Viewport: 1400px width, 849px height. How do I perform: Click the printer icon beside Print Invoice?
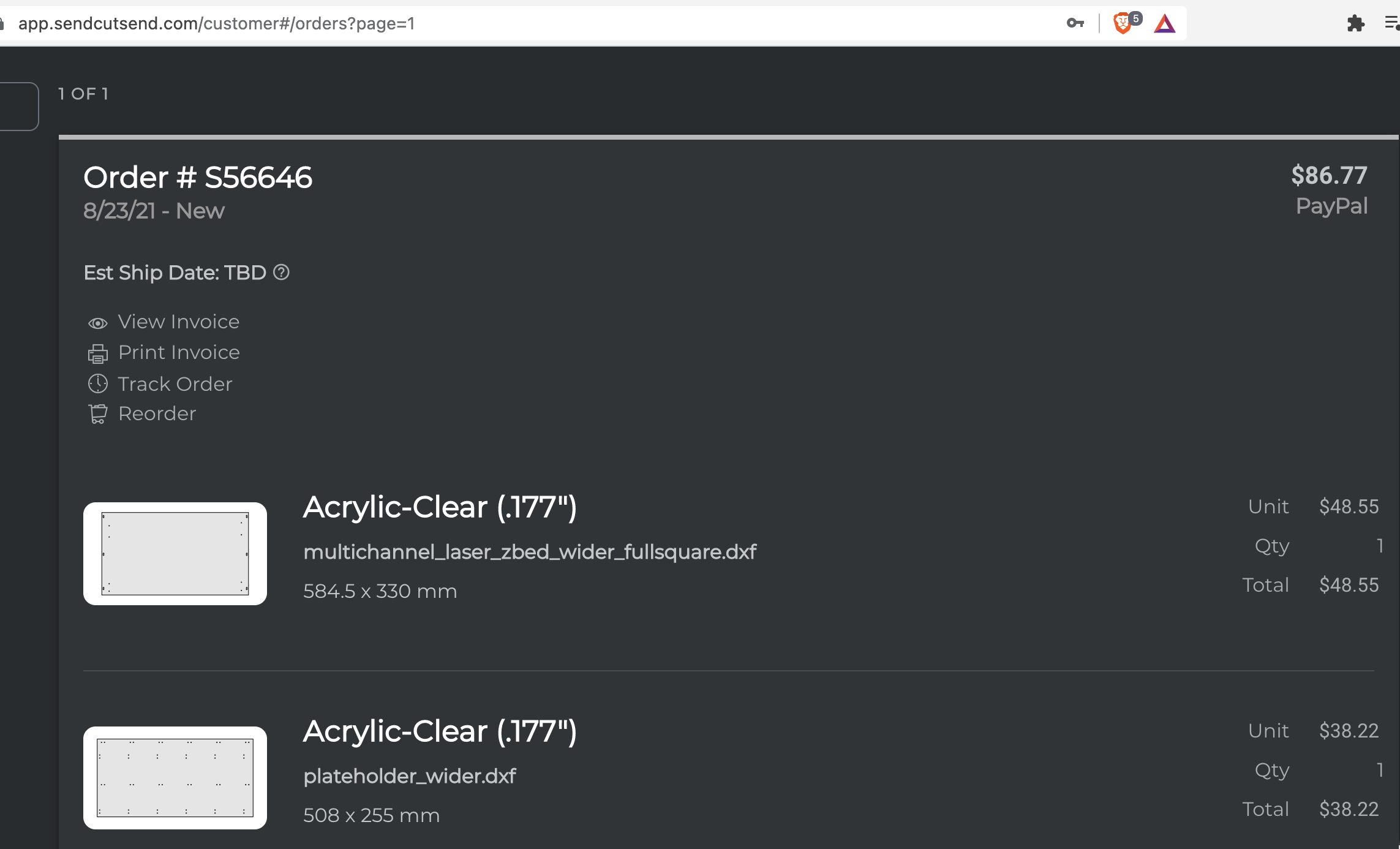[98, 353]
